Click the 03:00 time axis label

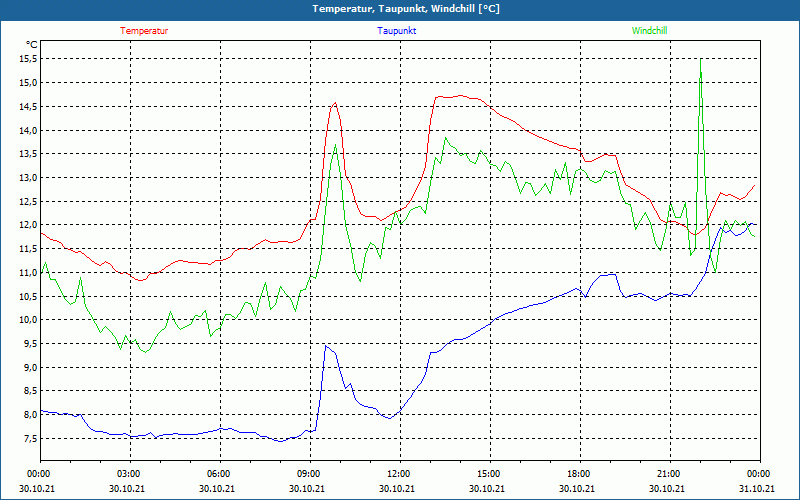131,474
